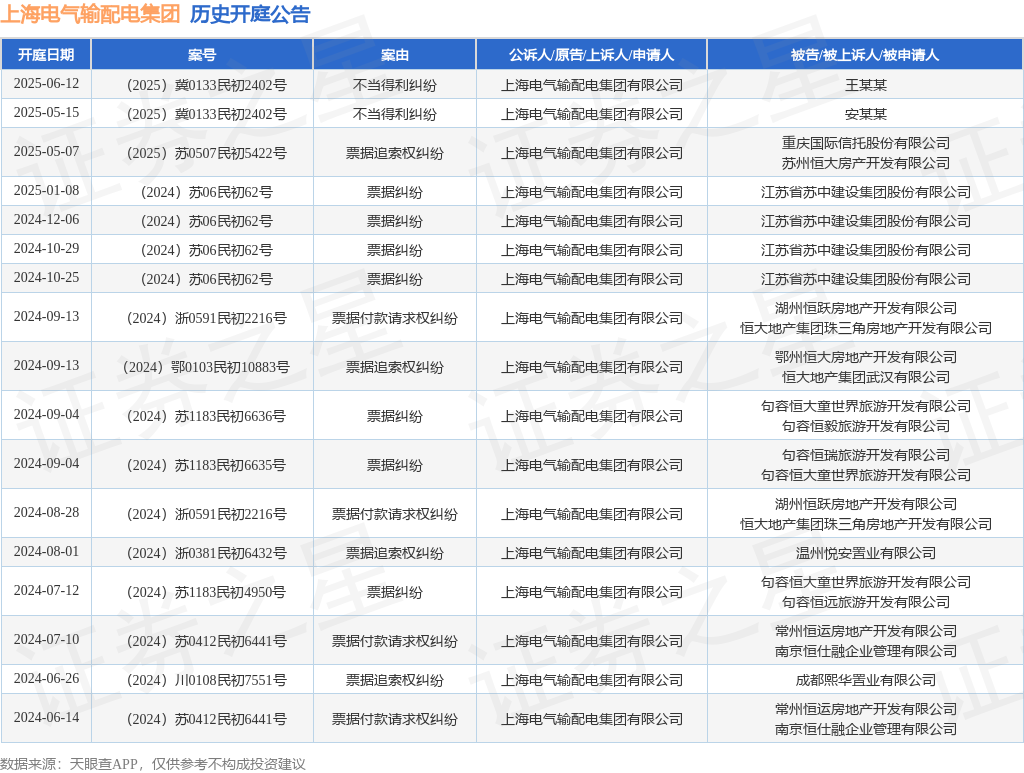Click case number (2024)浙0381民初6432号
Viewport: 1024px width, 773px height.
point(206,553)
